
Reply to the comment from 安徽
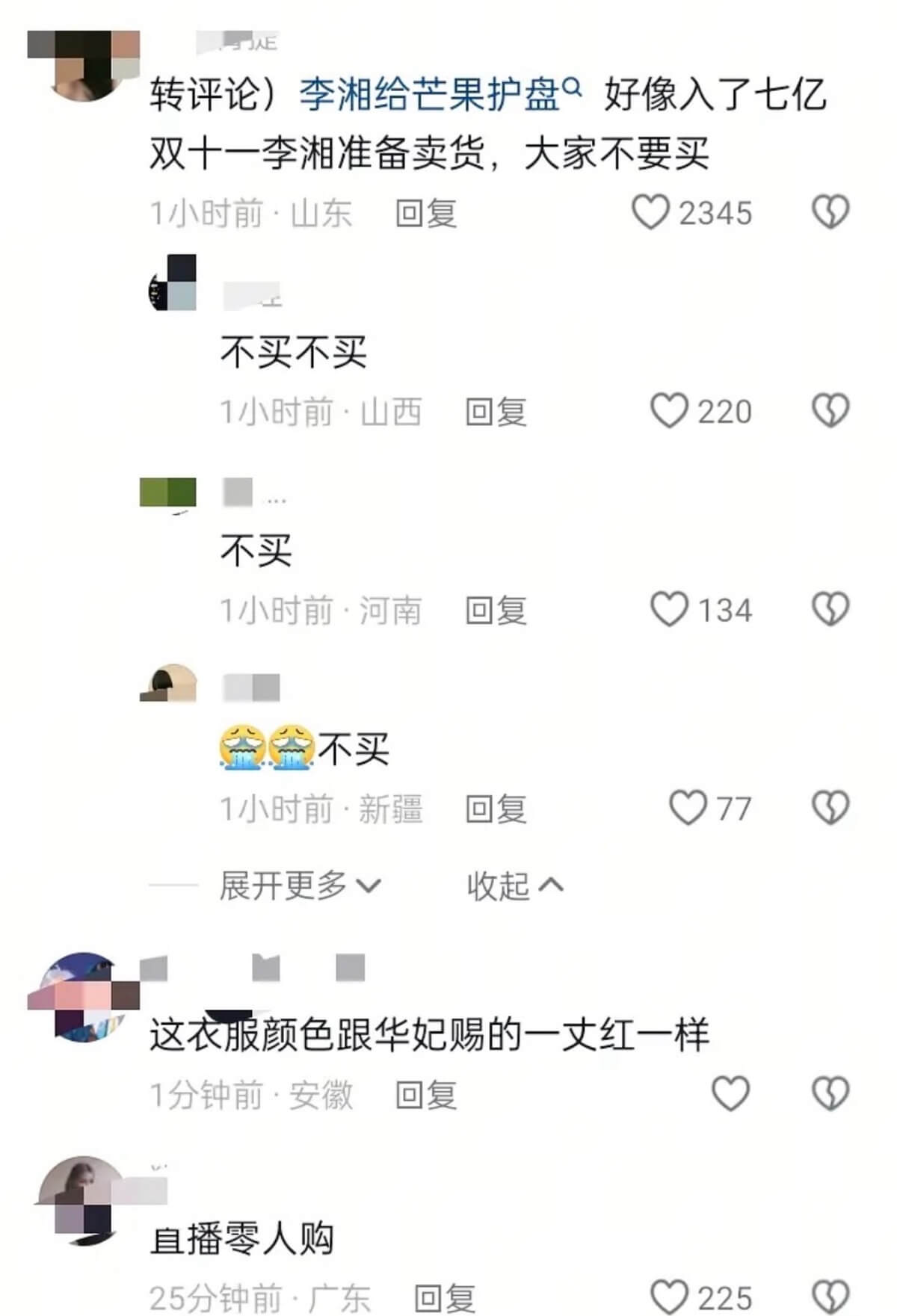[426, 1095]
